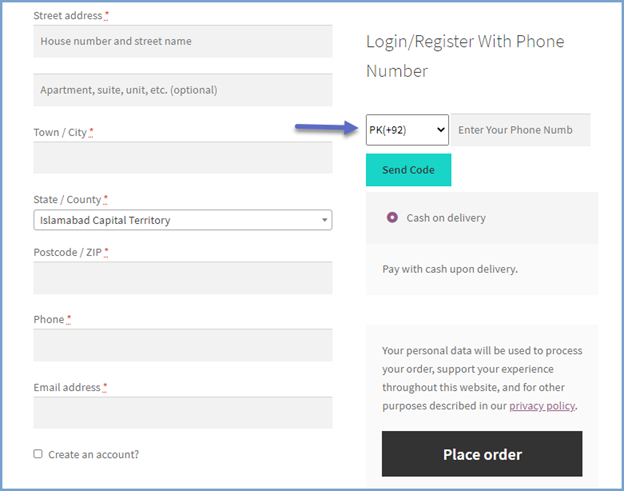
Task: Click the Email address label text
Action: click(67, 387)
